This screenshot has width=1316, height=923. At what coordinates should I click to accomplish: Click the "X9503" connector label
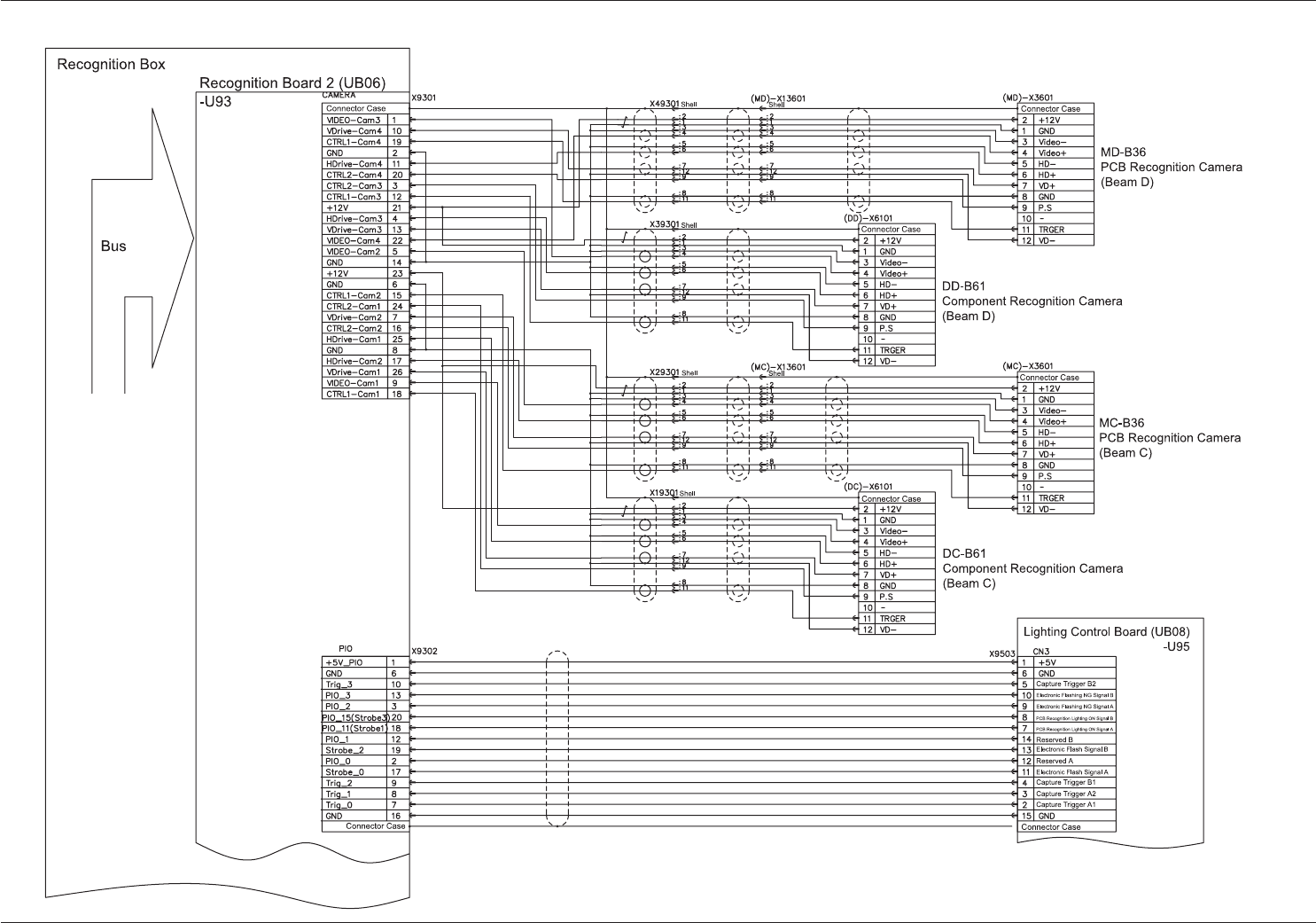coord(1001,653)
